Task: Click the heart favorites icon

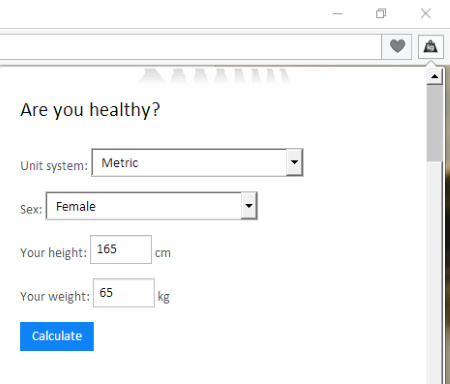Action: coord(397,46)
